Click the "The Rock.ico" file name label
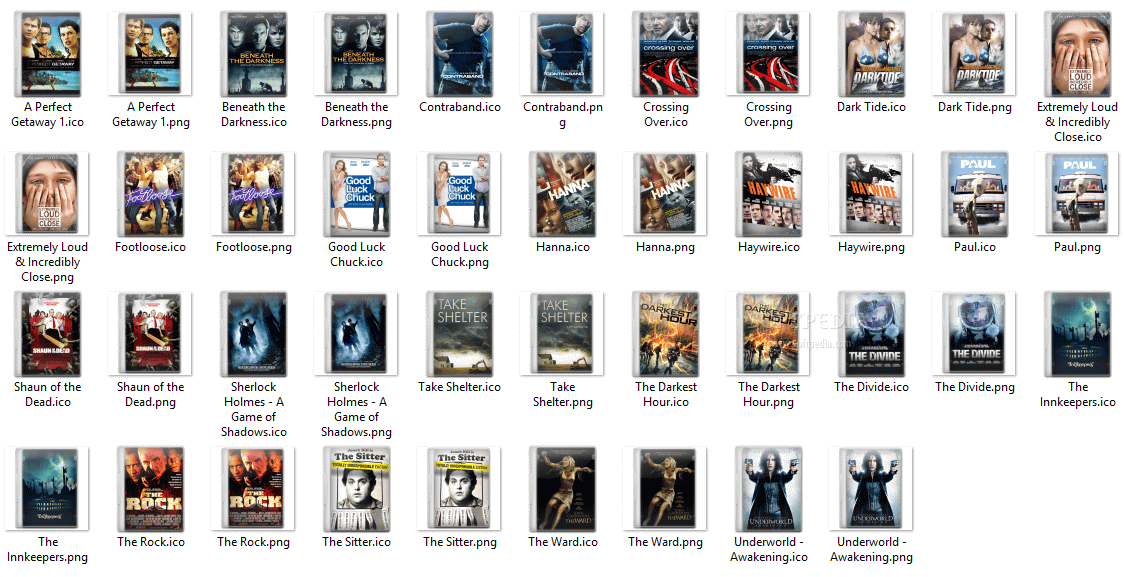1124x577 pixels. coord(151,542)
